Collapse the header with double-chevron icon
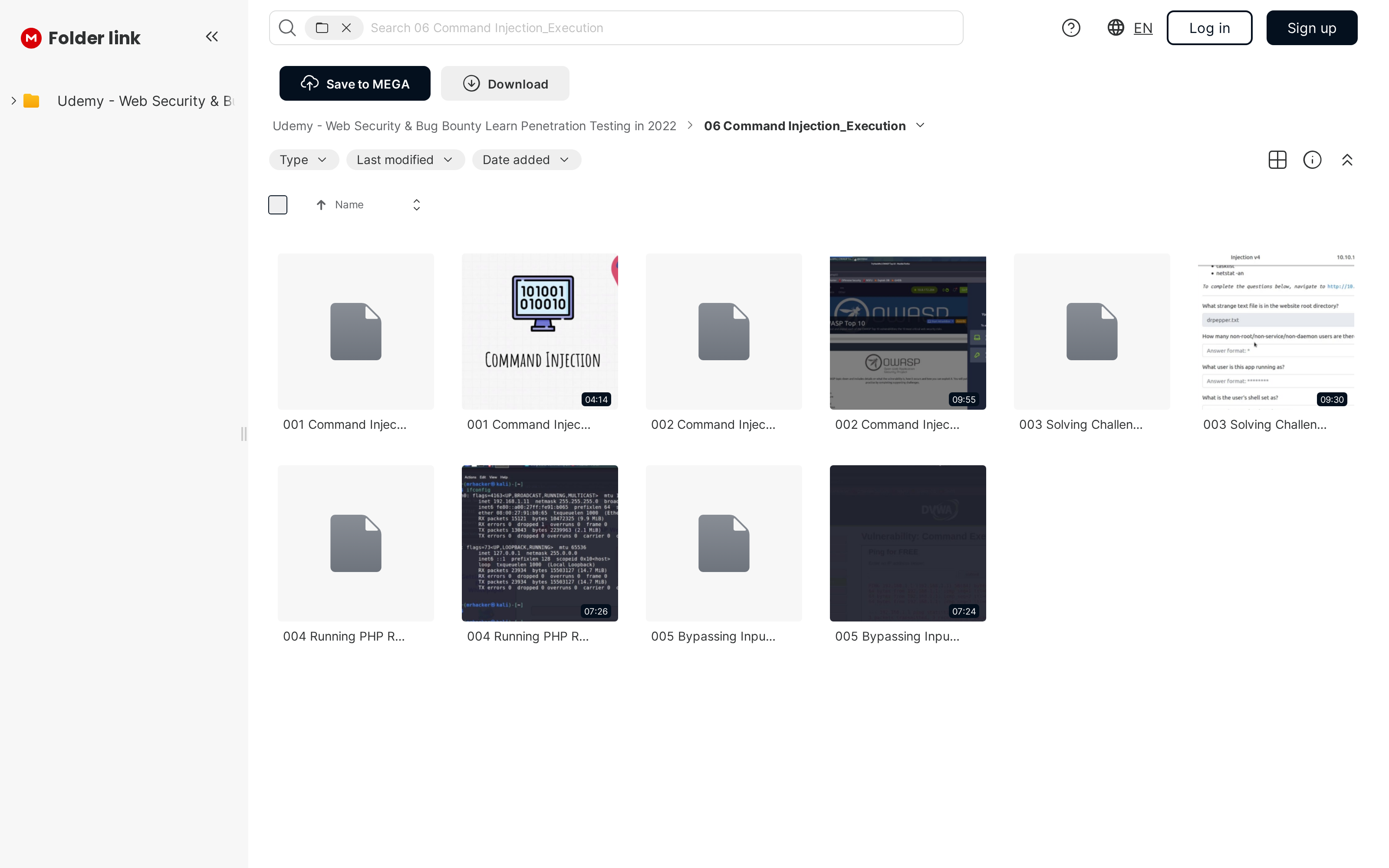Viewport: 1389px width, 868px height. pyautogui.click(x=1347, y=160)
